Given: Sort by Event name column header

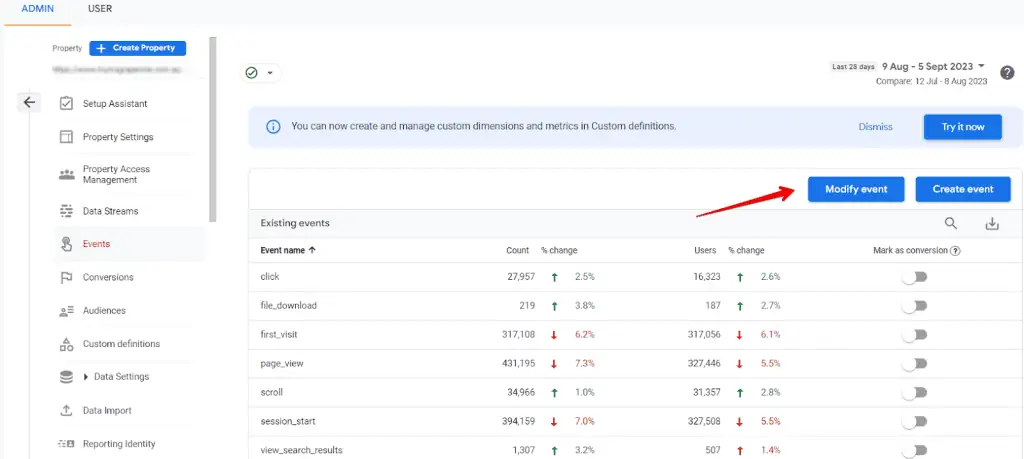Looking at the screenshot, I should click(x=288, y=251).
